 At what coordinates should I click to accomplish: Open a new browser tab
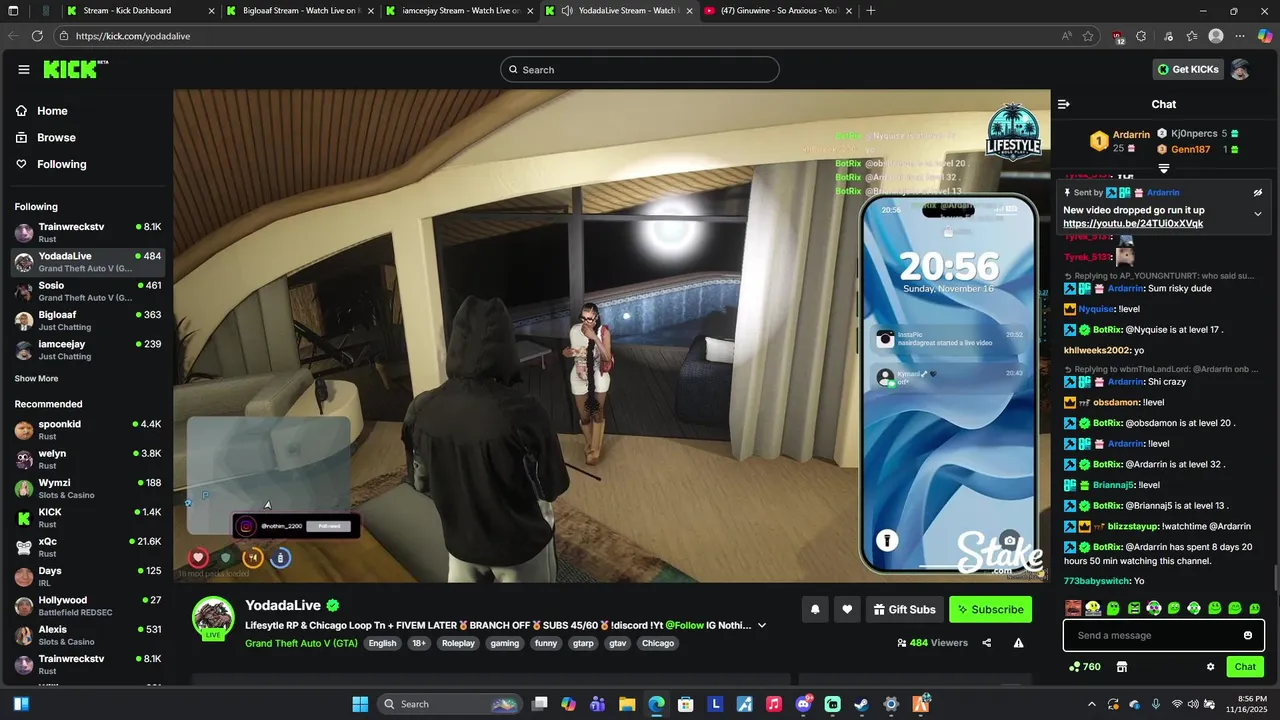coord(871,10)
